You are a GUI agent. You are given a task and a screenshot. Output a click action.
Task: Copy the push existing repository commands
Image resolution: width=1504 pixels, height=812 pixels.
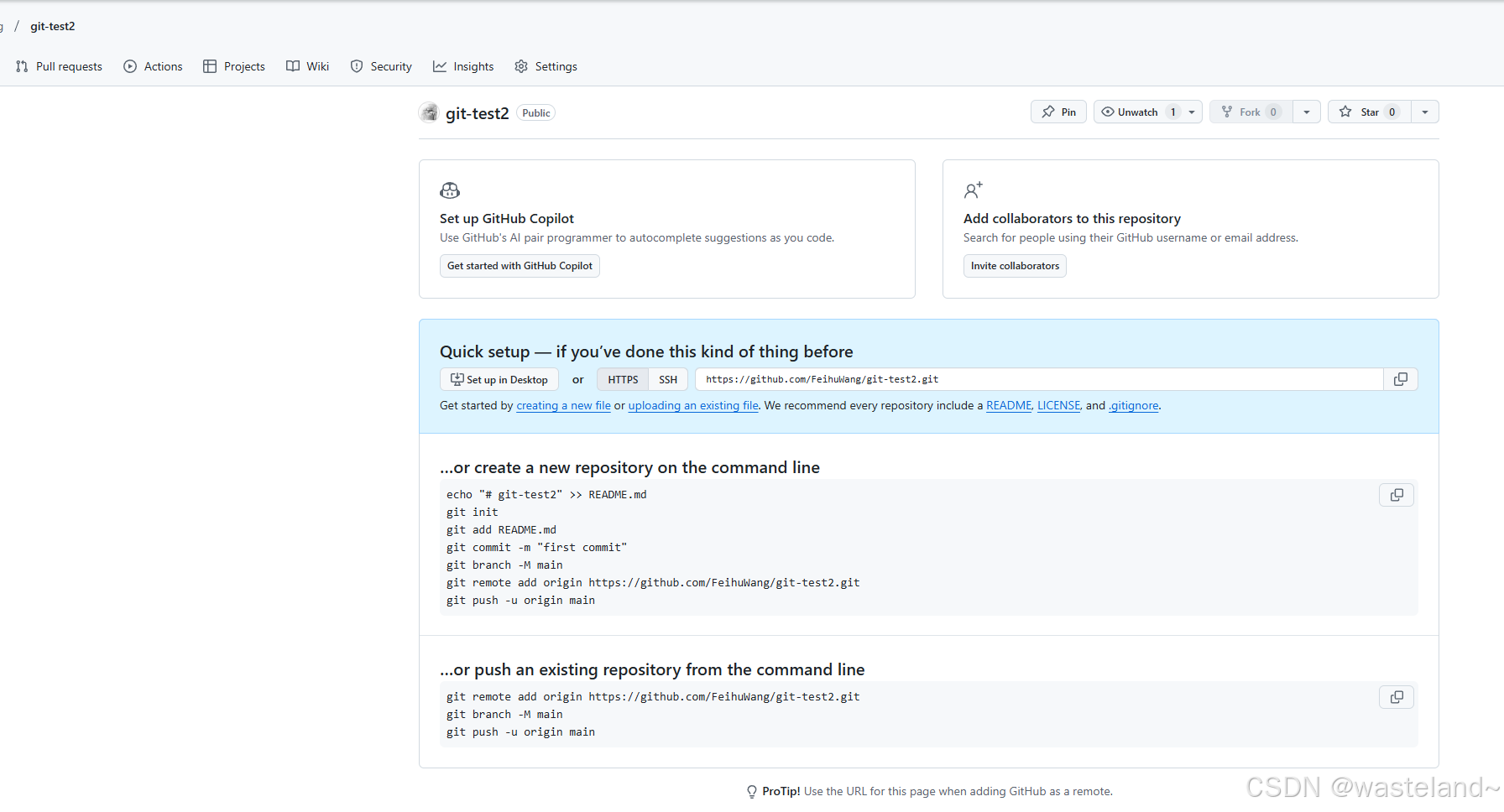pos(1397,697)
